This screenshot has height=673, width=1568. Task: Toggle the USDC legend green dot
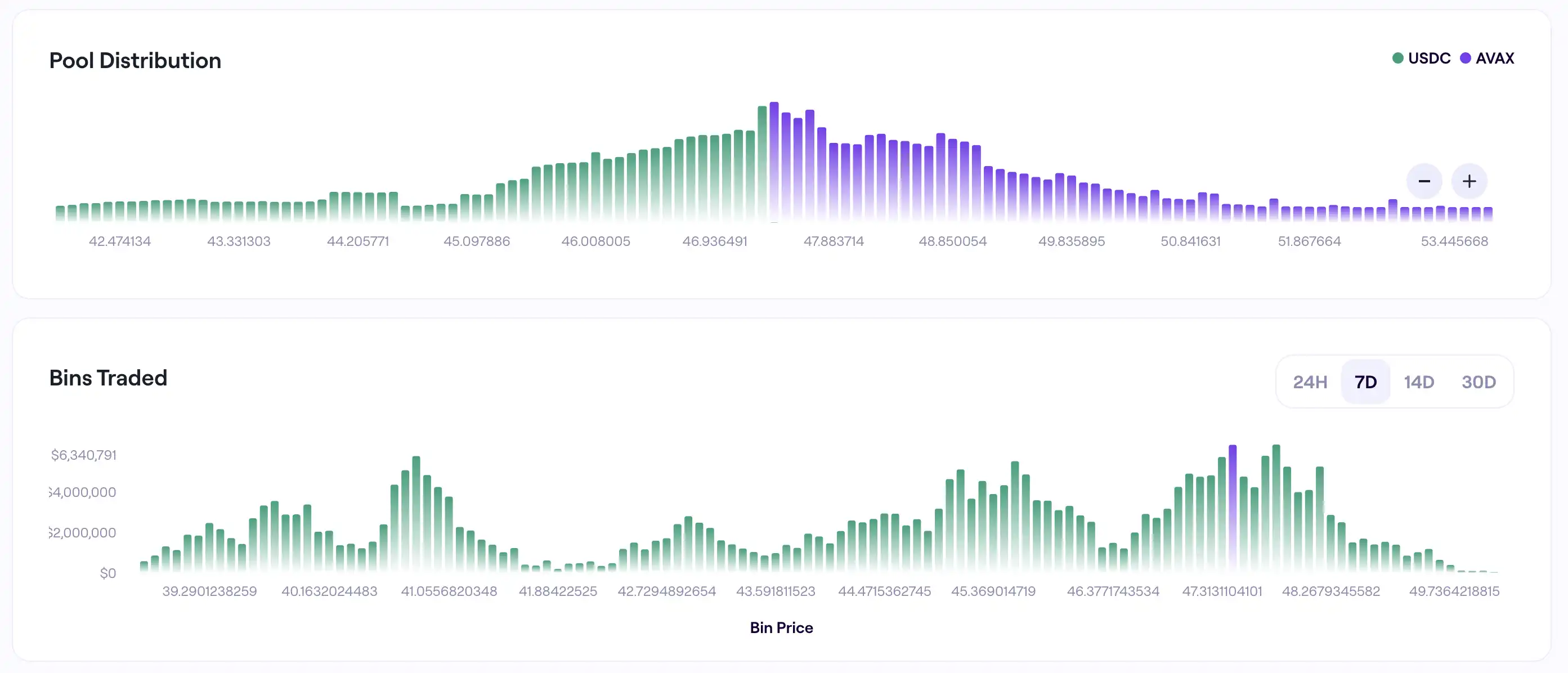(x=1397, y=59)
